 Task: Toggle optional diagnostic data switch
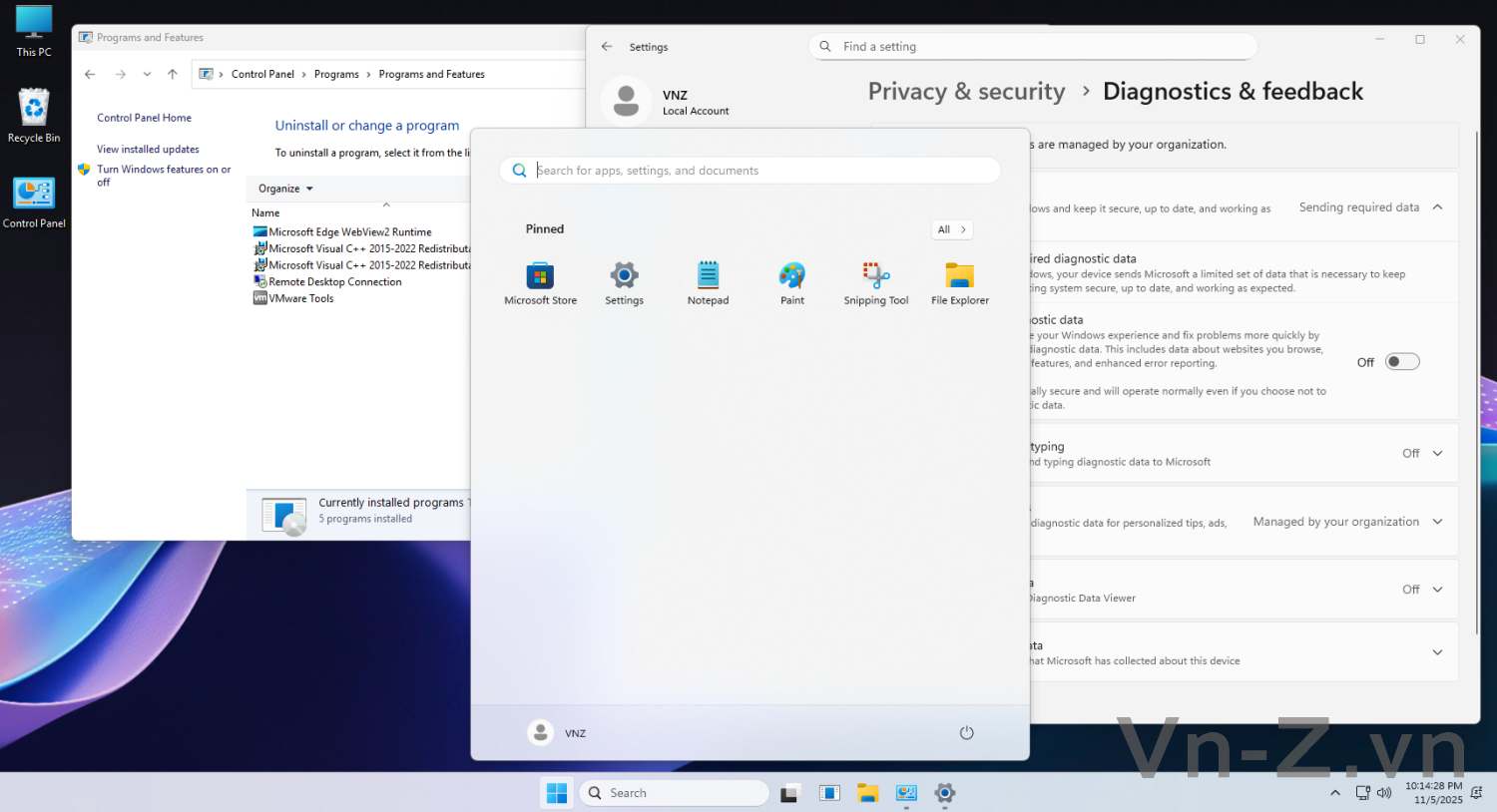[x=1401, y=362]
